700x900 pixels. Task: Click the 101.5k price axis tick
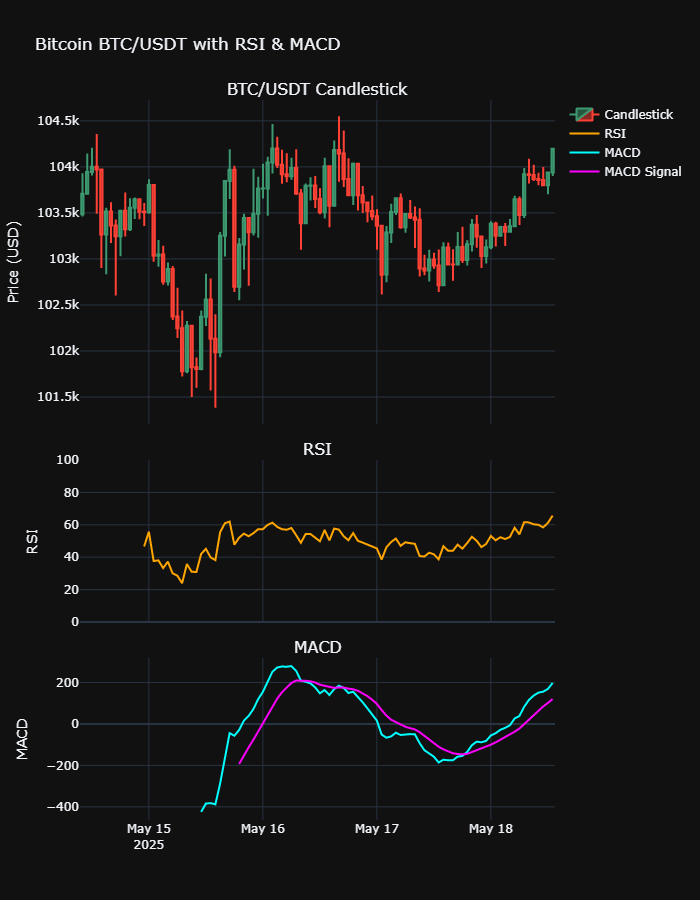point(58,397)
